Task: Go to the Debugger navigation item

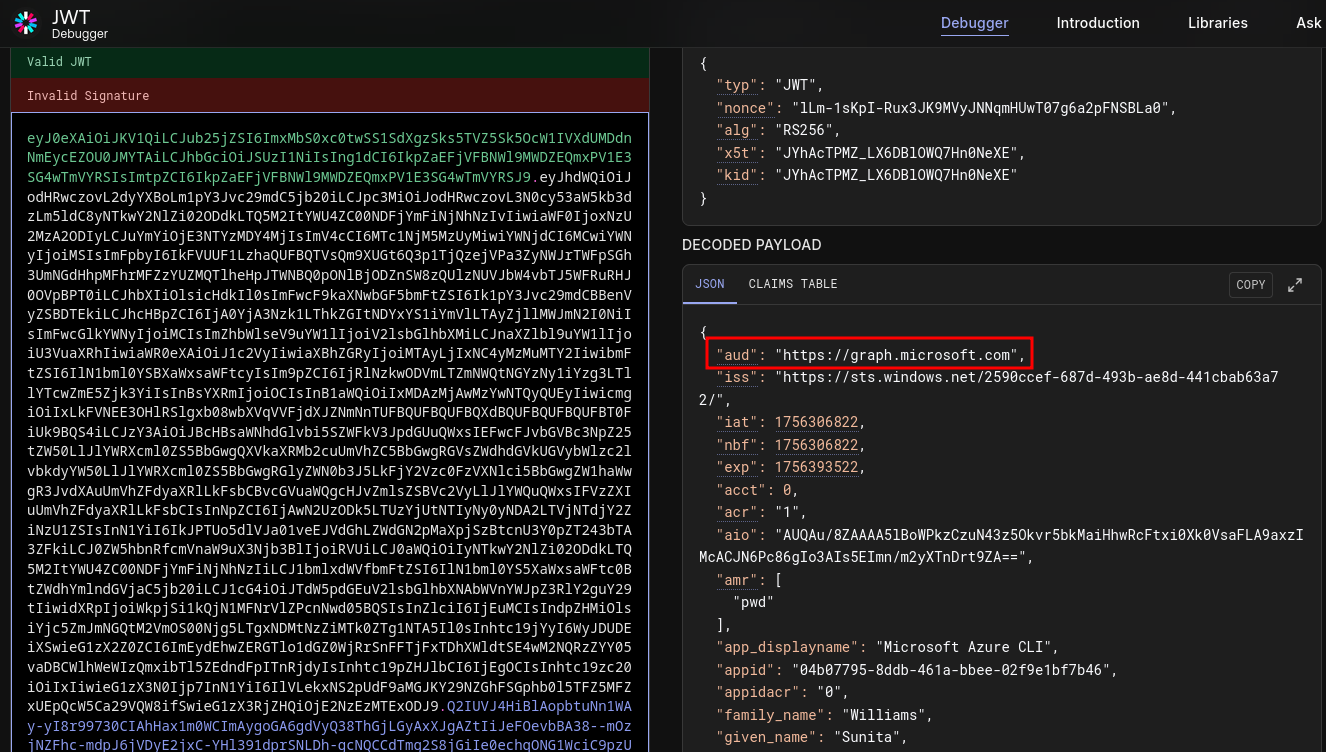Action: 974,23
